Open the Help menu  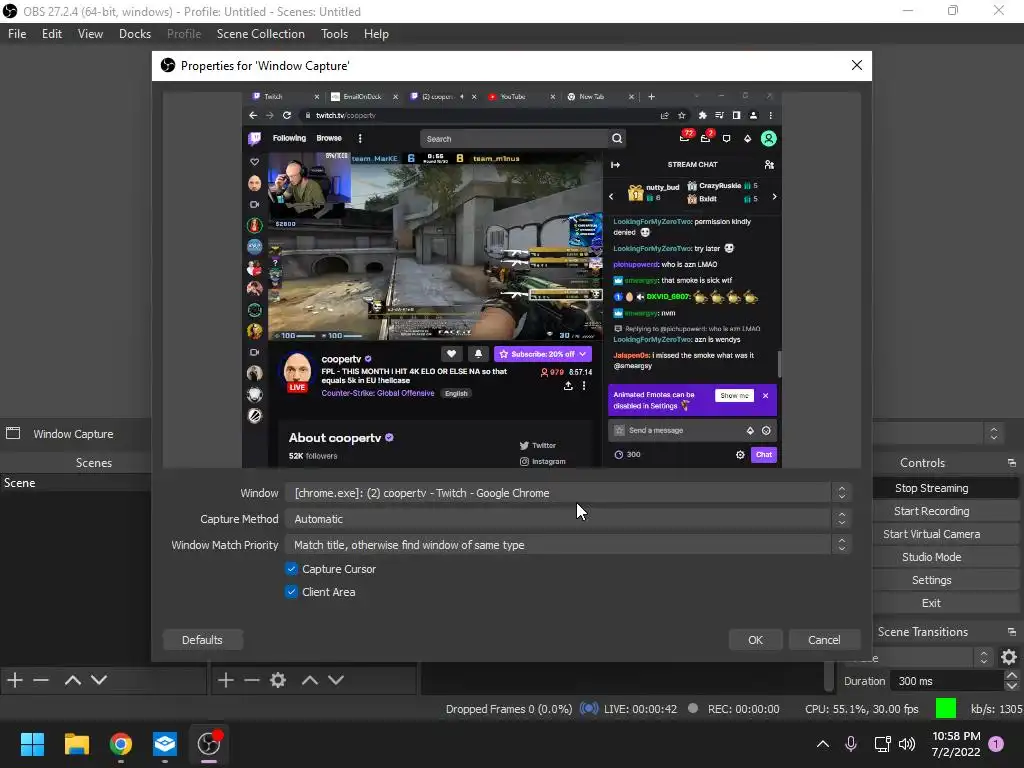pos(376,34)
